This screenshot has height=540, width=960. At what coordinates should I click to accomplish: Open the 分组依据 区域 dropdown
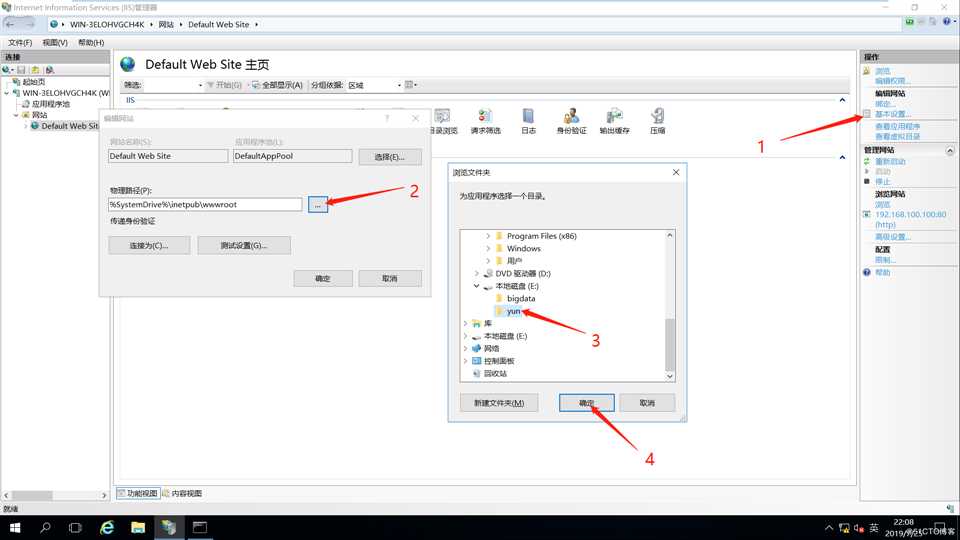[x=399, y=85]
